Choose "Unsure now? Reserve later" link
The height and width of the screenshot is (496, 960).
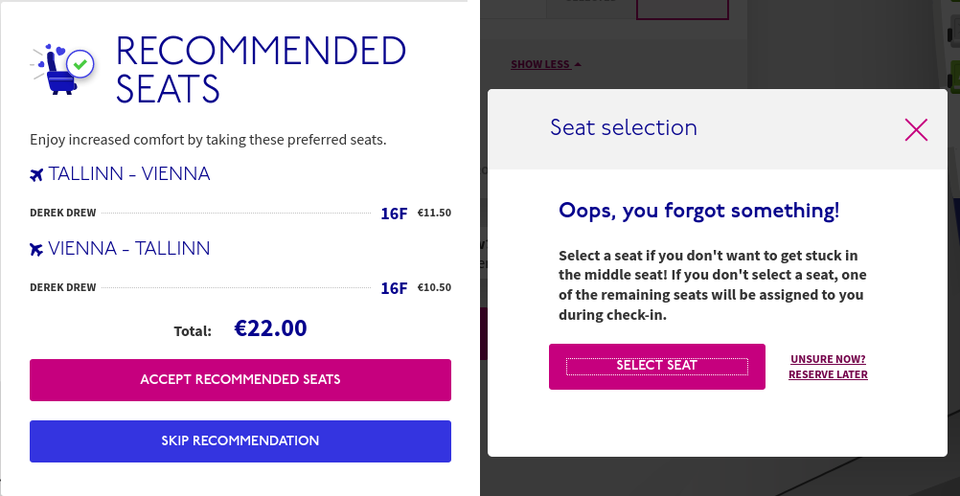828,367
